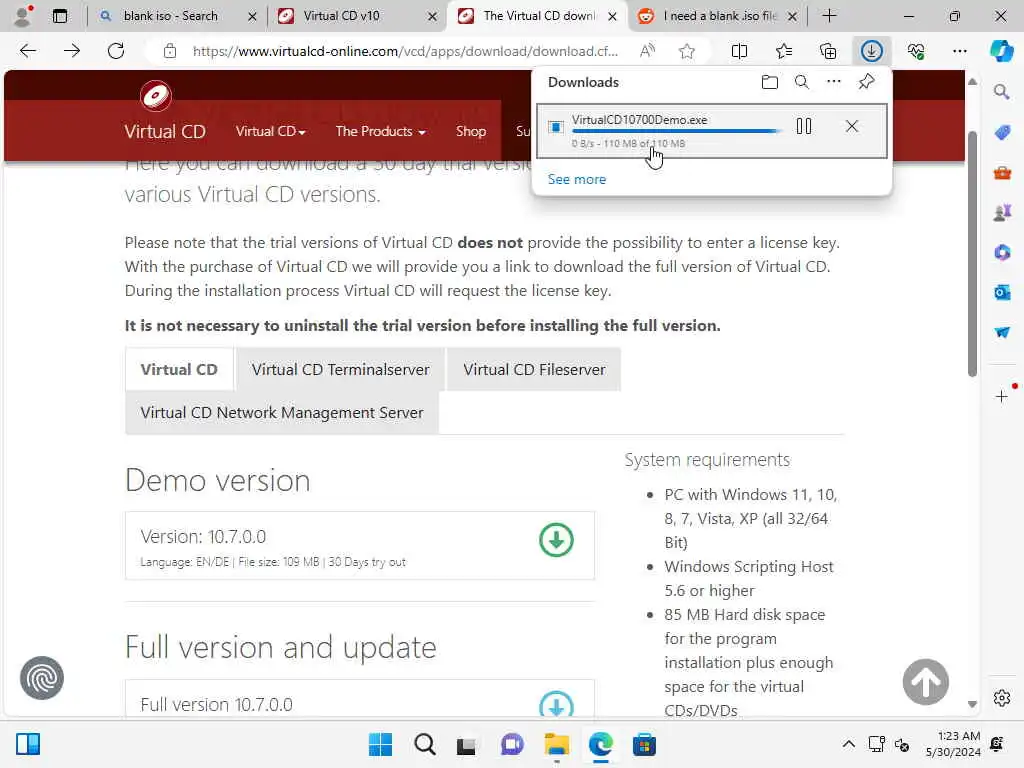Cancel the VirtualCD10700Demo.exe download
The height and width of the screenshot is (768, 1024).
point(852,126)
